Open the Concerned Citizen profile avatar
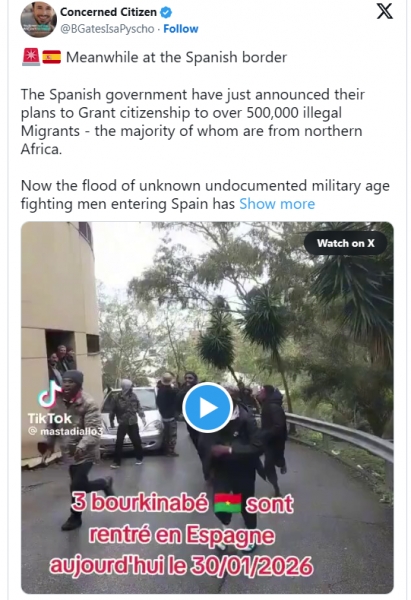This screenshot has width=411, height=600. coord(38,19)
